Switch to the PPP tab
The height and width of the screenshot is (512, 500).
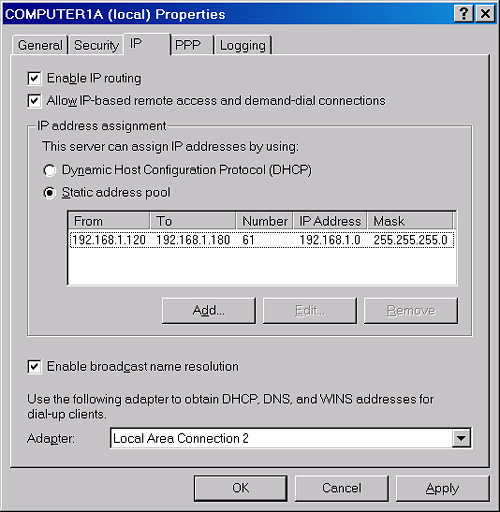pos(192,45)
